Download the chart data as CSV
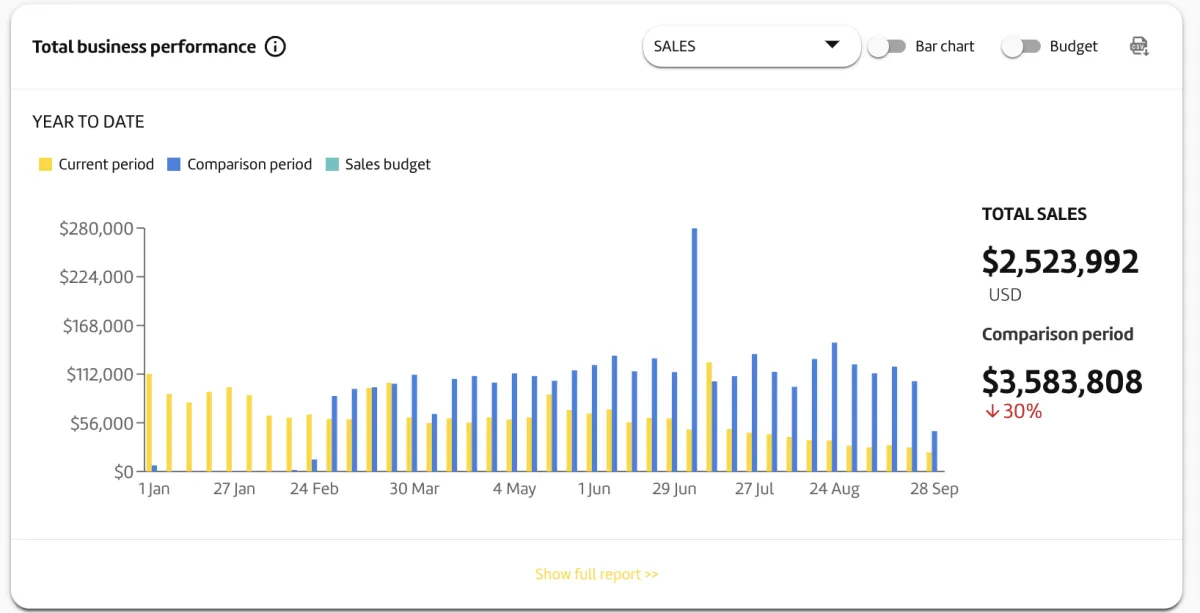This screenshot has height=613, width=1200. click(x=1139, y=46)
